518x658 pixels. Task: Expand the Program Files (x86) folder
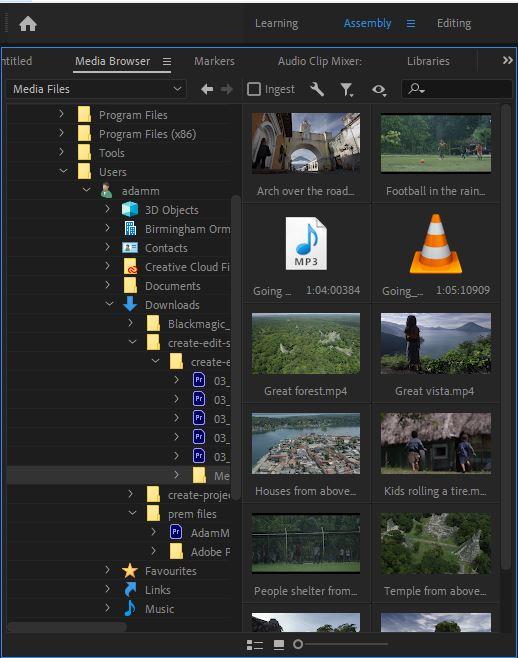click(61, 133)
